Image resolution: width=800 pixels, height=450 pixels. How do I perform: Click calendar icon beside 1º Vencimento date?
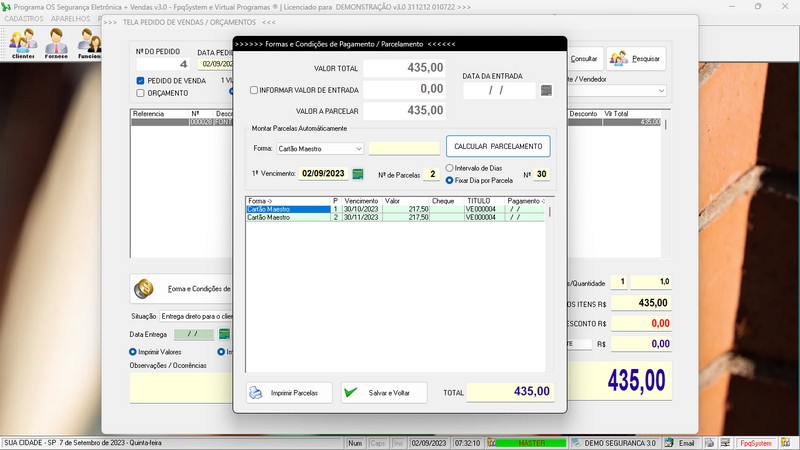(358, 174)
